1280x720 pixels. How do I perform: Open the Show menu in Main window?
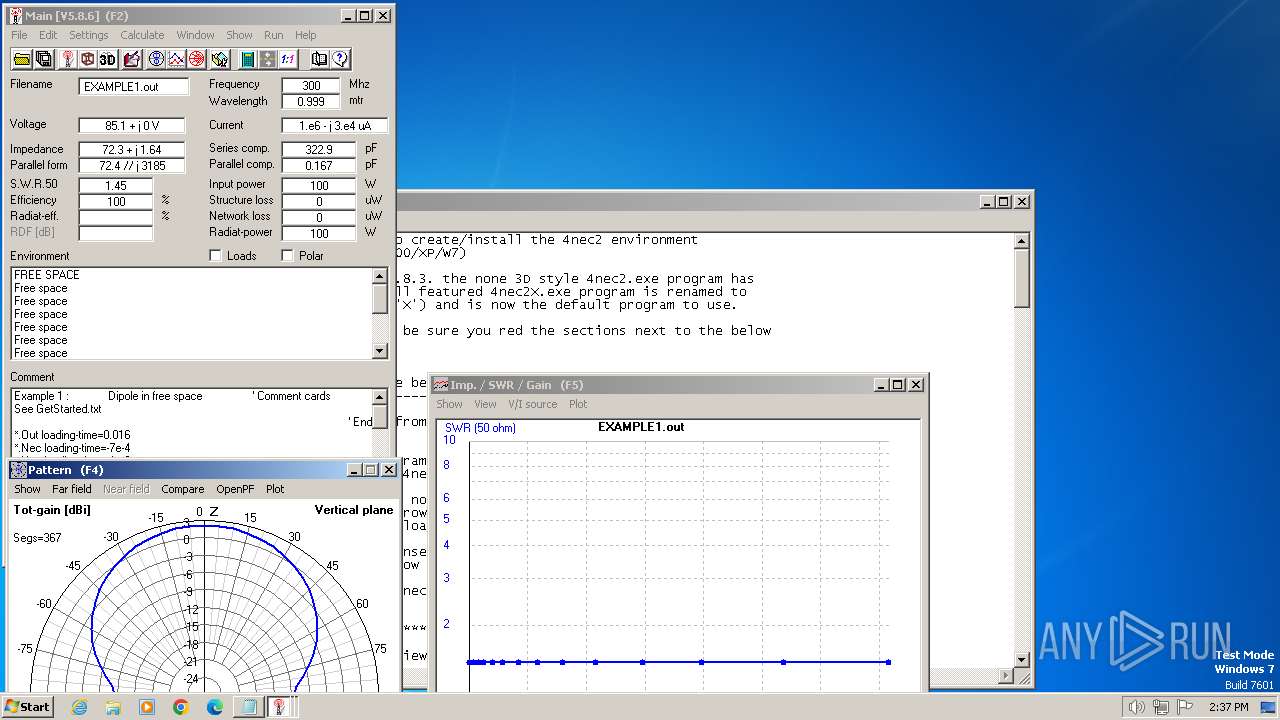[239, 35]
